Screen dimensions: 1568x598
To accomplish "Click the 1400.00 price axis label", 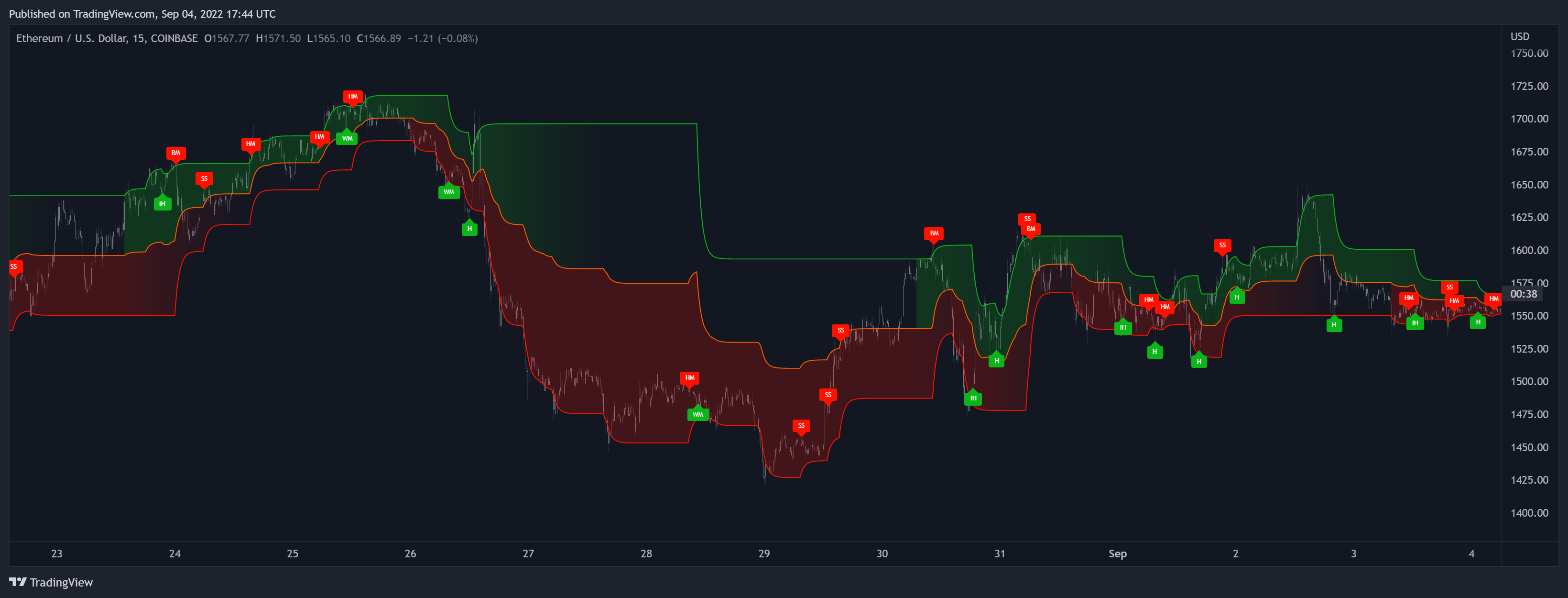I will tap(1529, 513).
